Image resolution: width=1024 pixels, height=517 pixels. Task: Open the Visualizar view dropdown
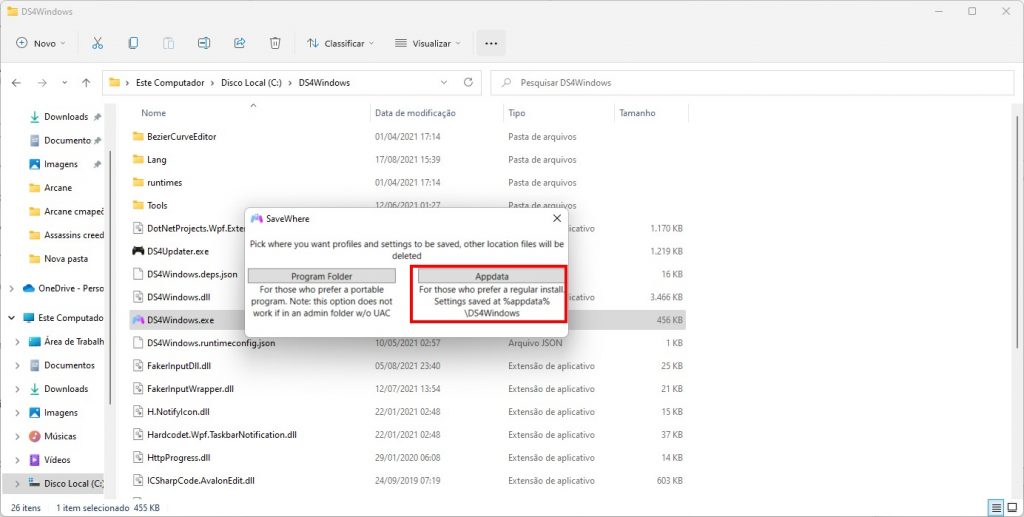tap(428, 43)
